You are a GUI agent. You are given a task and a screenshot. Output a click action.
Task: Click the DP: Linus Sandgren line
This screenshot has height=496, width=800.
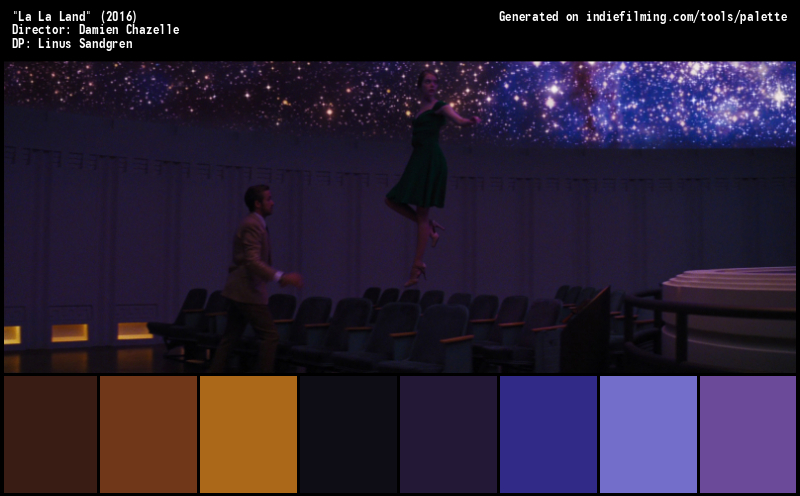pos(72,43)
